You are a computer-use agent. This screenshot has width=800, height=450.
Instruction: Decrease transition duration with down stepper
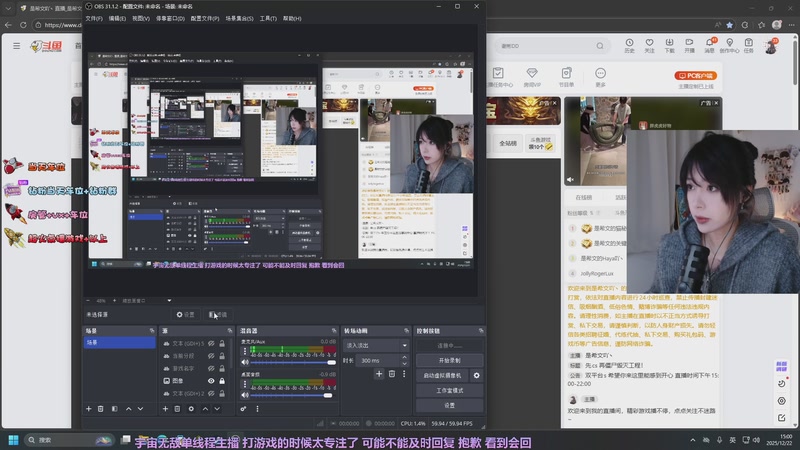coord(405,363)
